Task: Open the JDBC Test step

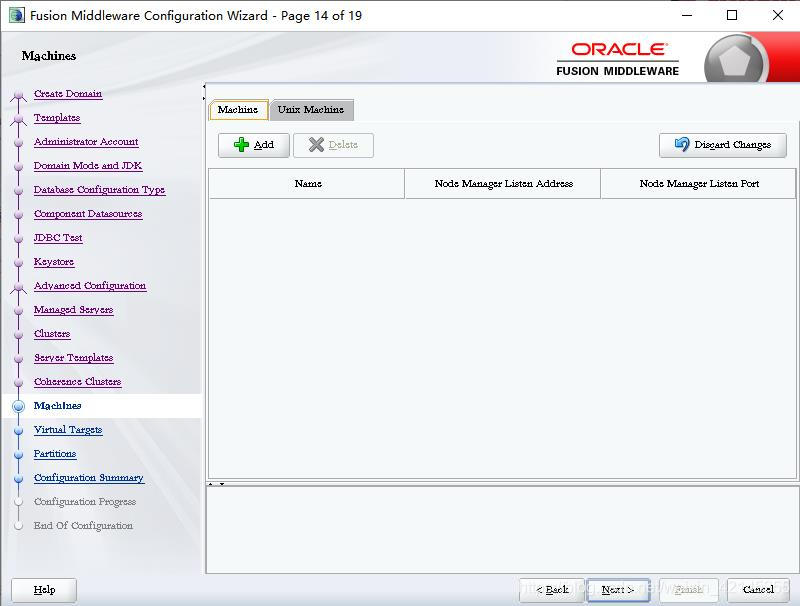Action: pos(58,238)
